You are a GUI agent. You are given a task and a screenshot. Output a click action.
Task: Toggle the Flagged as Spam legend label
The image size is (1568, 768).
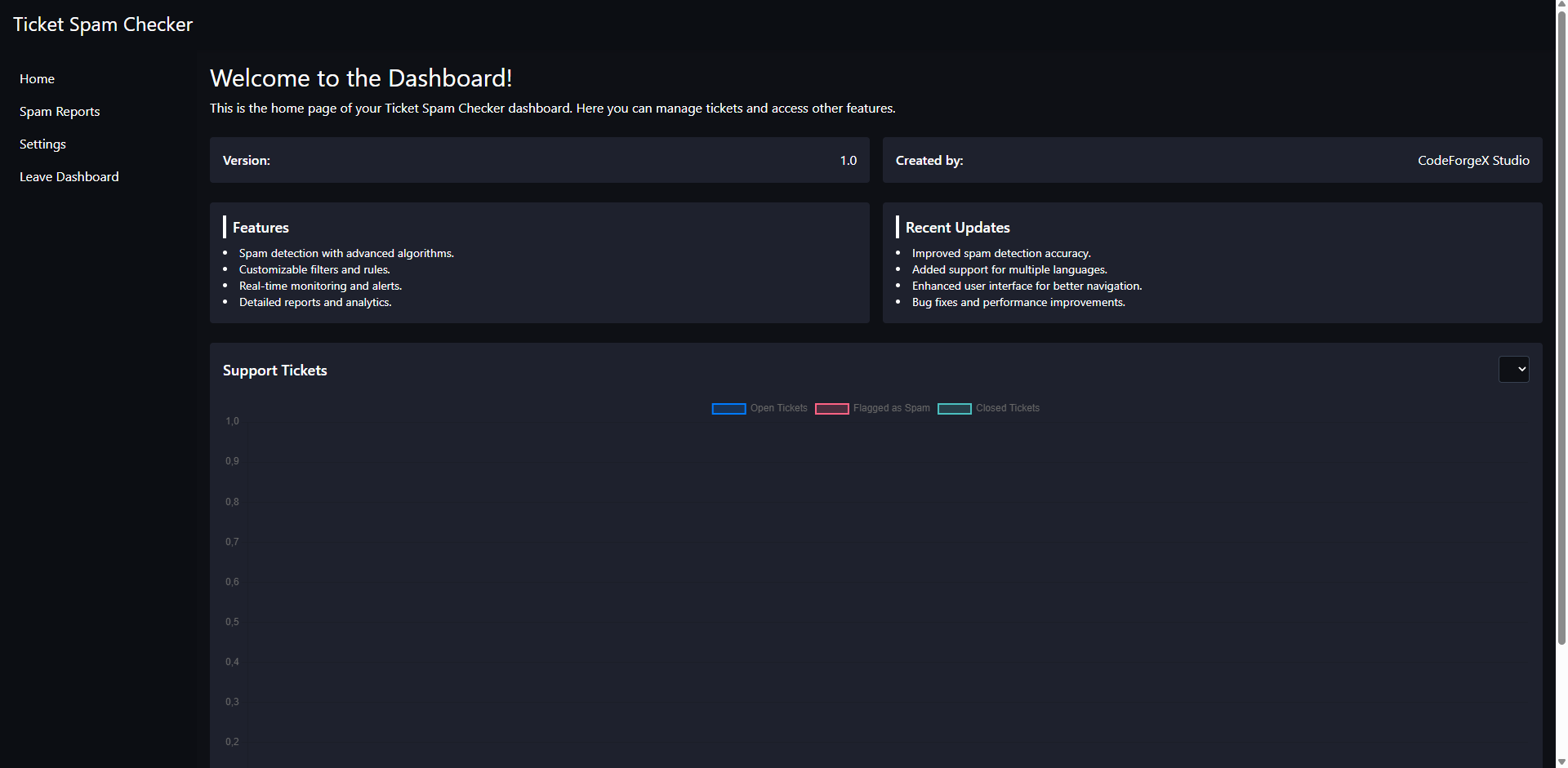pyautogui.click(x=891, y=408)
